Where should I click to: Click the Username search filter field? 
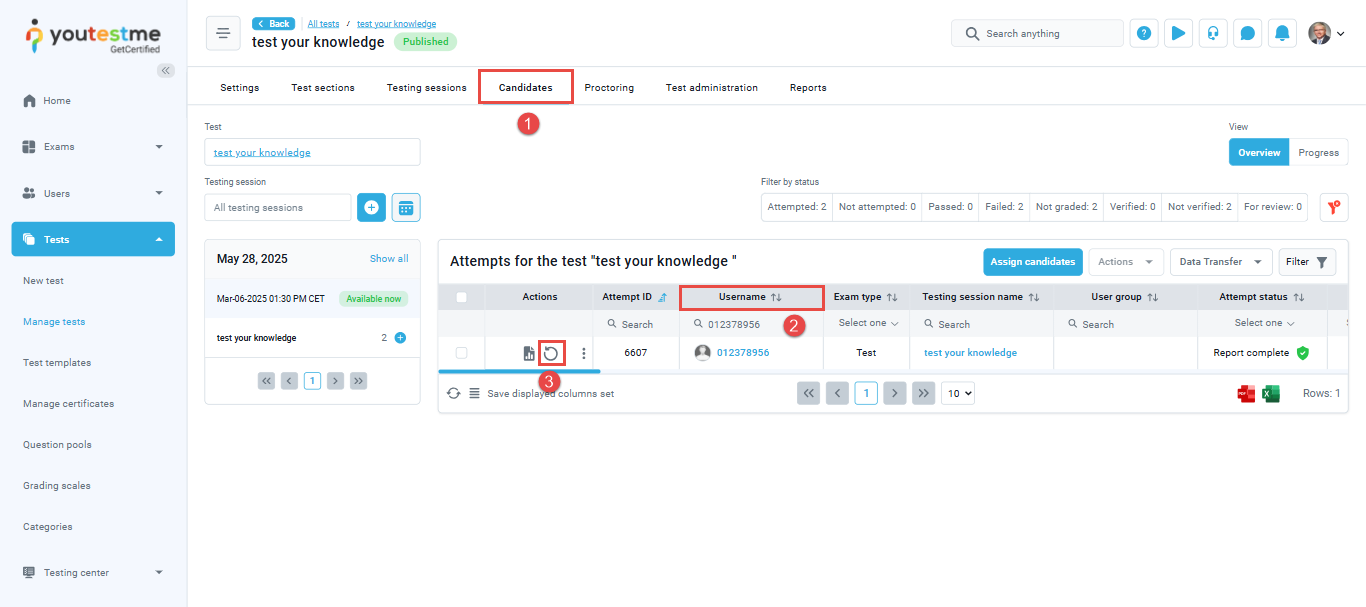[751, 324]
